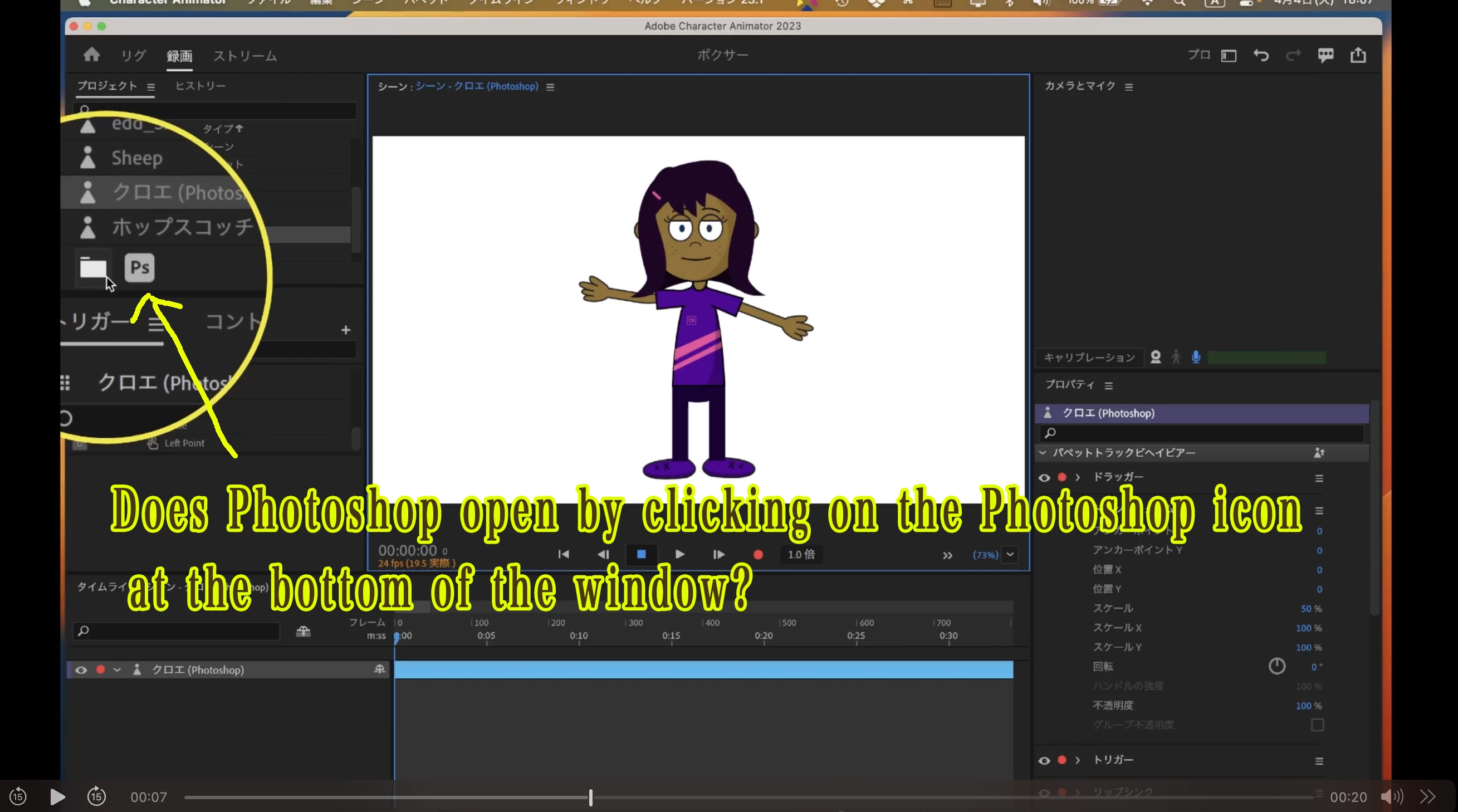This screenshot has height=812, width=1458.
Task: Click the 1.0 倍 playback speed button
Action: pos(801,555)
